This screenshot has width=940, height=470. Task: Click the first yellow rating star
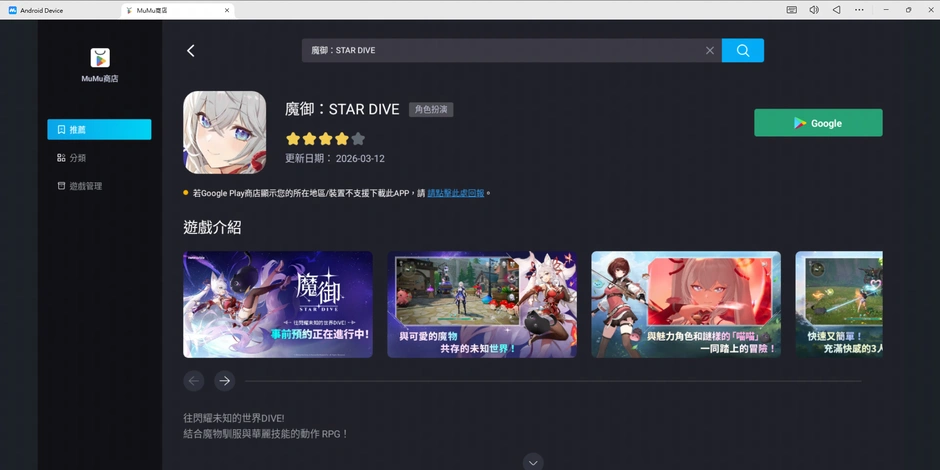(x=293, y=139)
